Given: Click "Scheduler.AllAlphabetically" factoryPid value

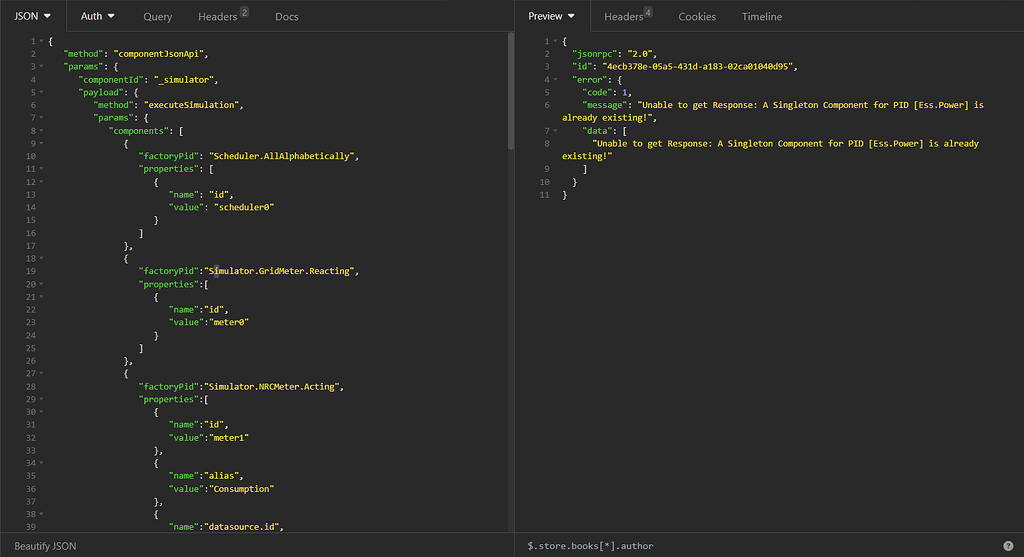Looking at the screenshot, I should pos(283,156).
